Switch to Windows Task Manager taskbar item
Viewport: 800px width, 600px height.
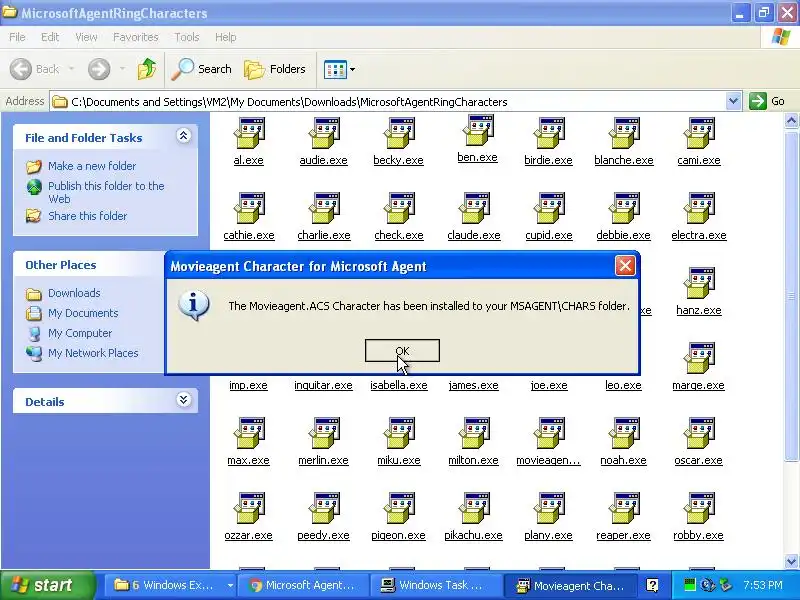click(435, 585)
